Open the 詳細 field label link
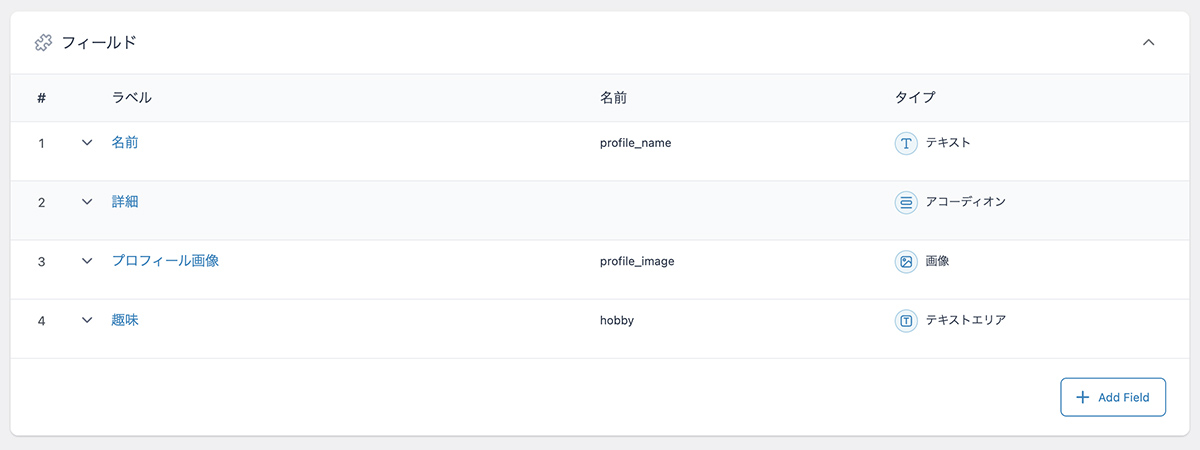This screenshot has width=1200, height=450. point(125,202)
